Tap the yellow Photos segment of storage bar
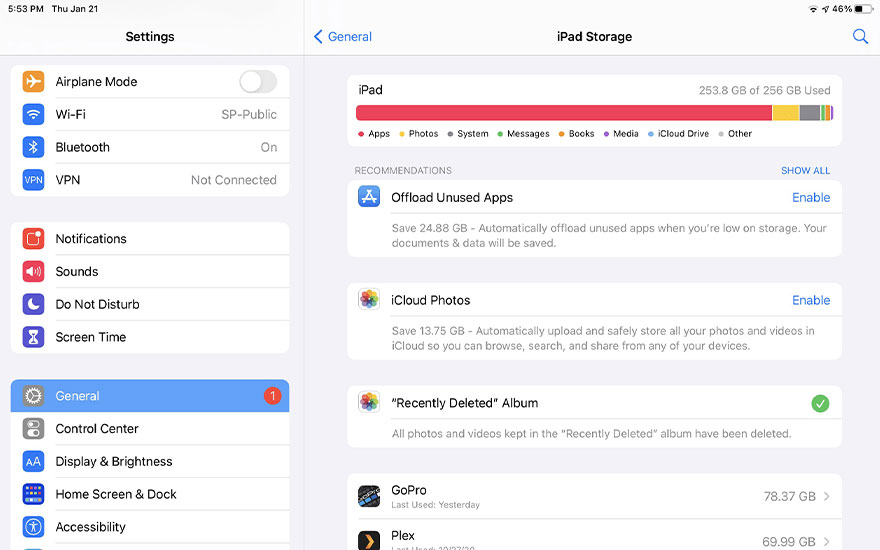Viewport: 880px width, 550px height. pos(786,113)
